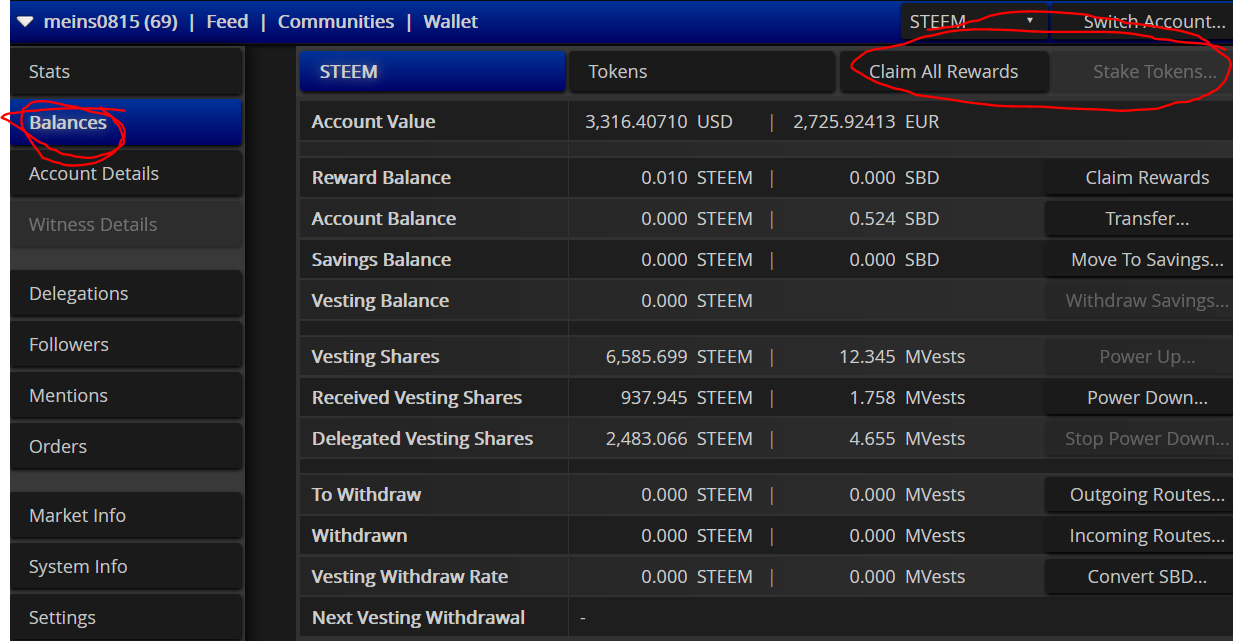Select the 6,585.699 STEEM vesting shares value
1233x641 pixels.
pyautogui.click(x=679, y=357)
